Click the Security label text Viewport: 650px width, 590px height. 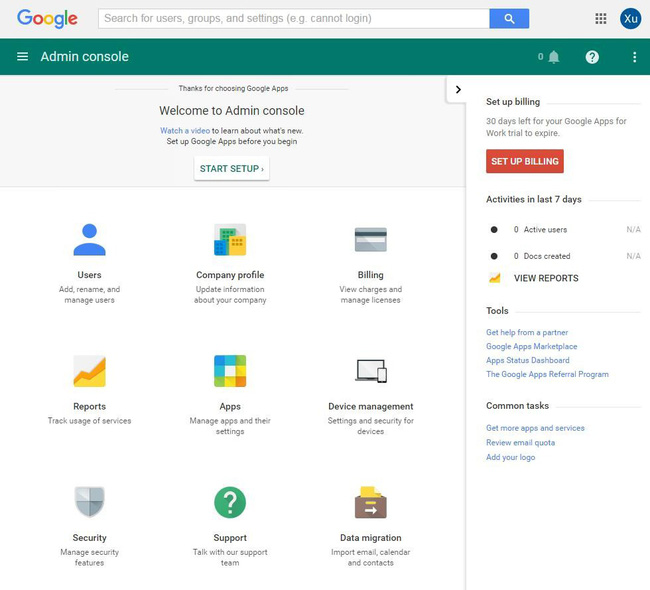tap(89, 538)
